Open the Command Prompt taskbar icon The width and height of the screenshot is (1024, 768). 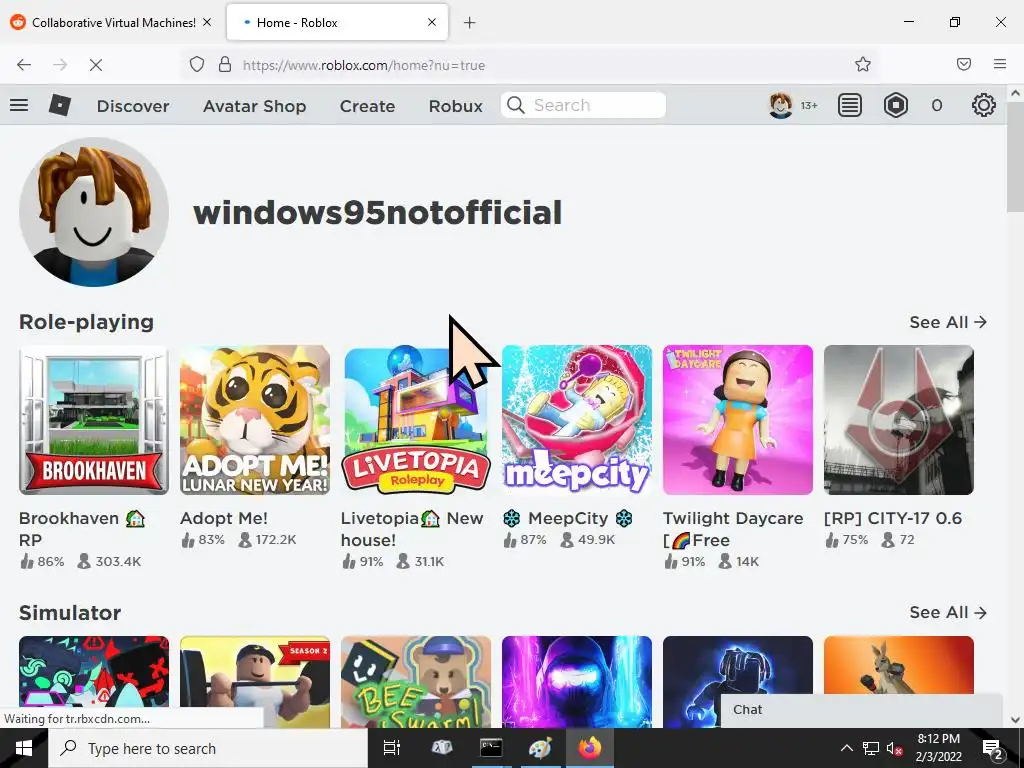pyautogui.click(x=490, y=748)
